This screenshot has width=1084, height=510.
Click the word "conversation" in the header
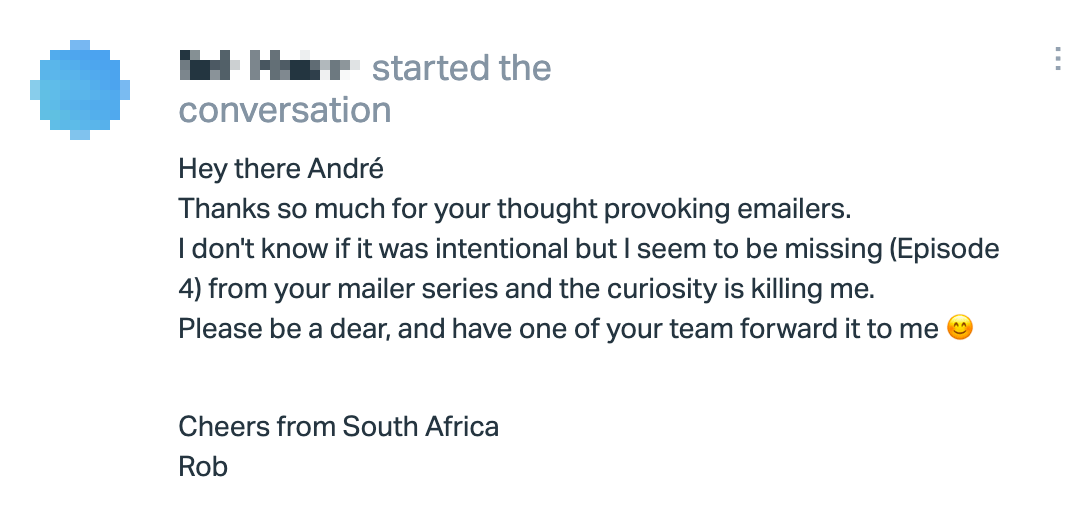tap(285, 110)
